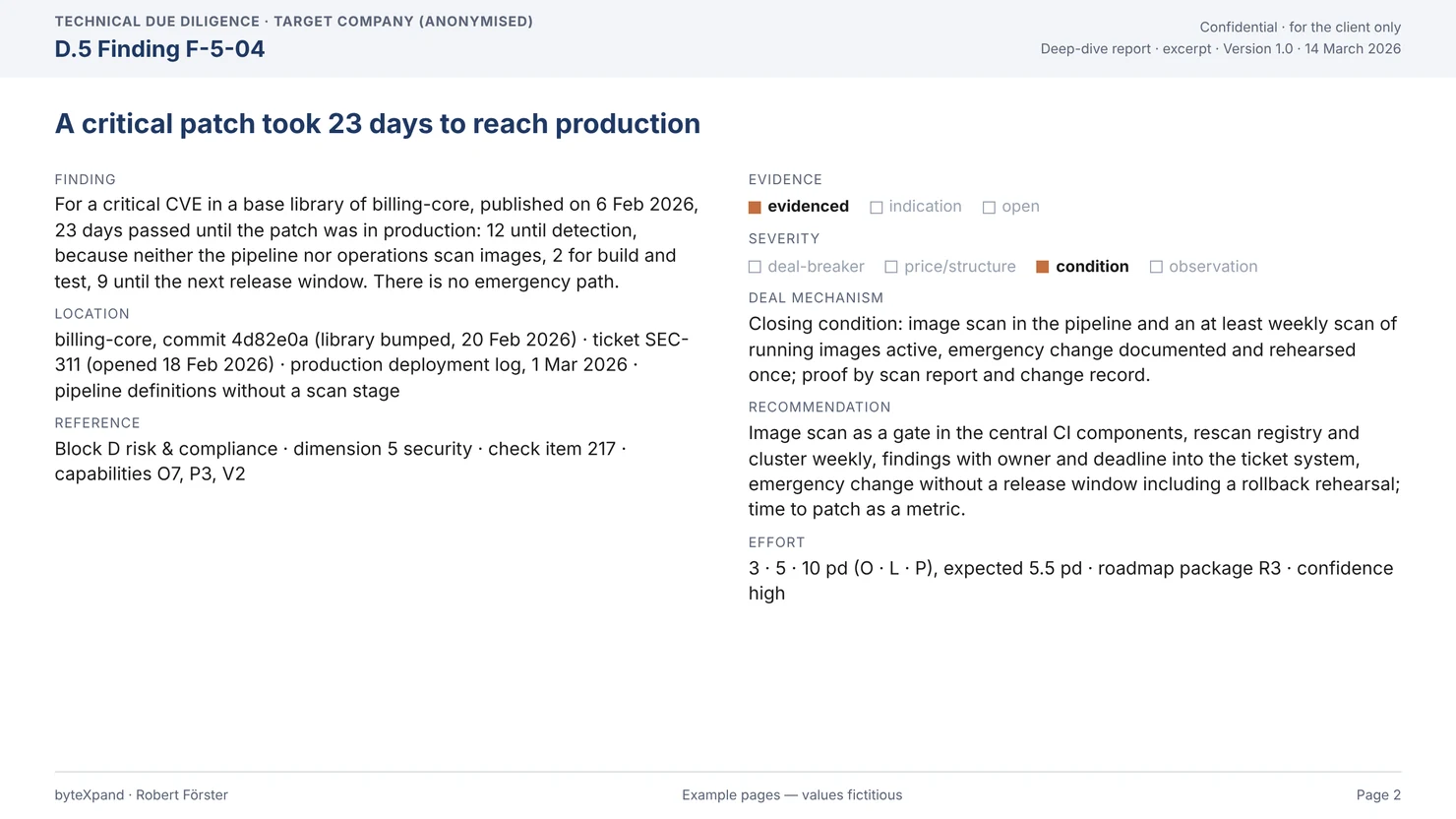Select the 'price/structure' severity checkbox
This screenshot has height=819, width=1456.
coord(891,267)
